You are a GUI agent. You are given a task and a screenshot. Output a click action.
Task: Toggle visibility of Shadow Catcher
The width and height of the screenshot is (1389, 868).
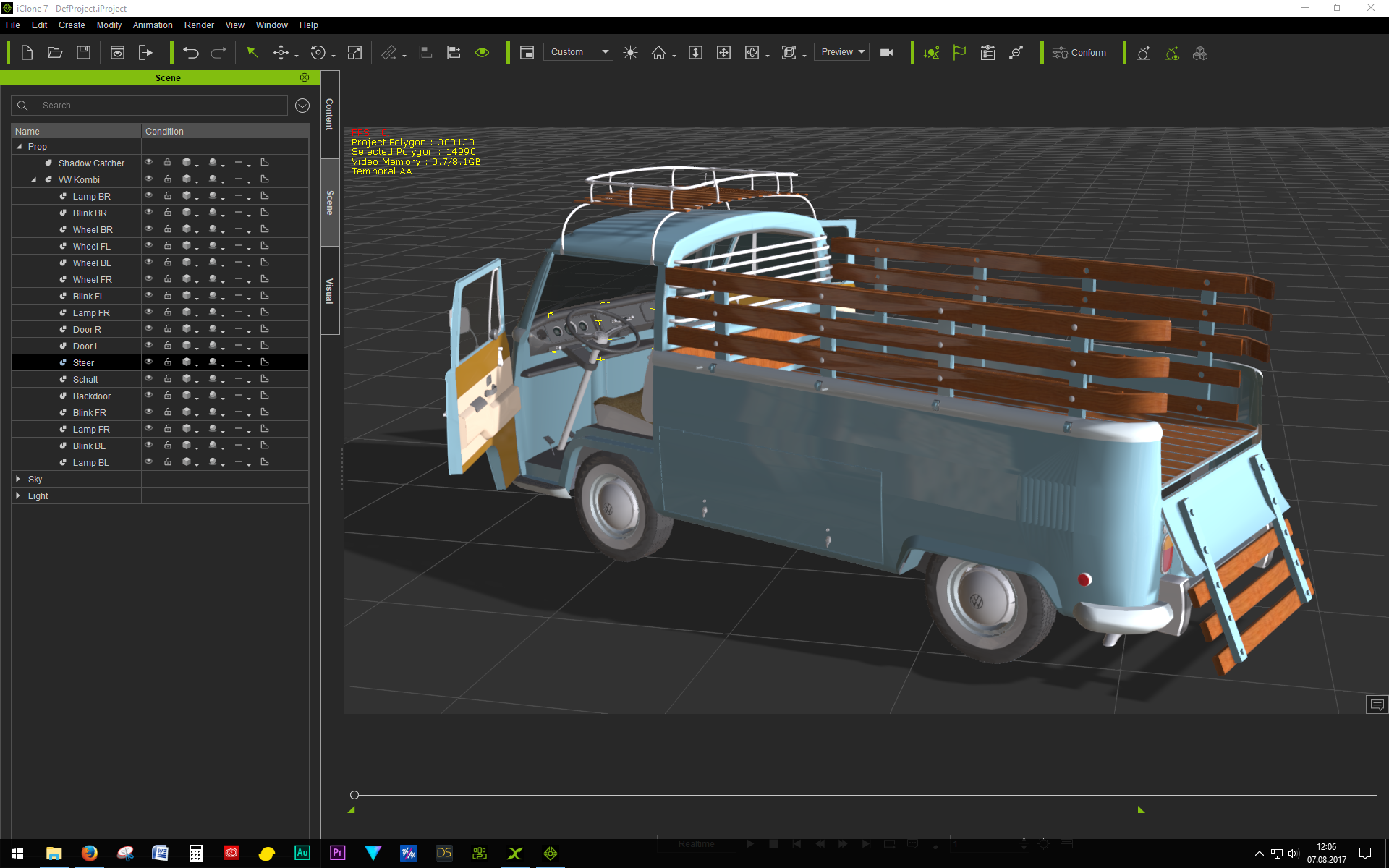point(148,163)
